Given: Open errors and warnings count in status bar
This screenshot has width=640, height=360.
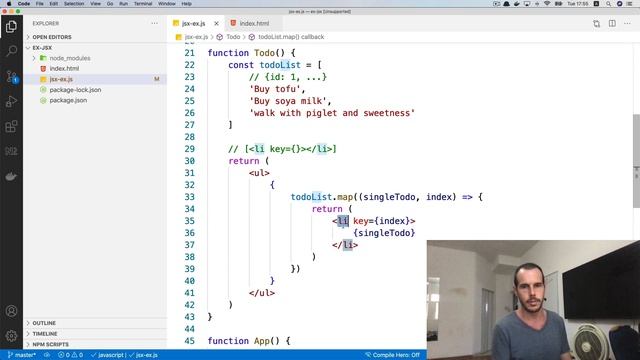Looking at the screenshot, I should (x=70, y=355).
